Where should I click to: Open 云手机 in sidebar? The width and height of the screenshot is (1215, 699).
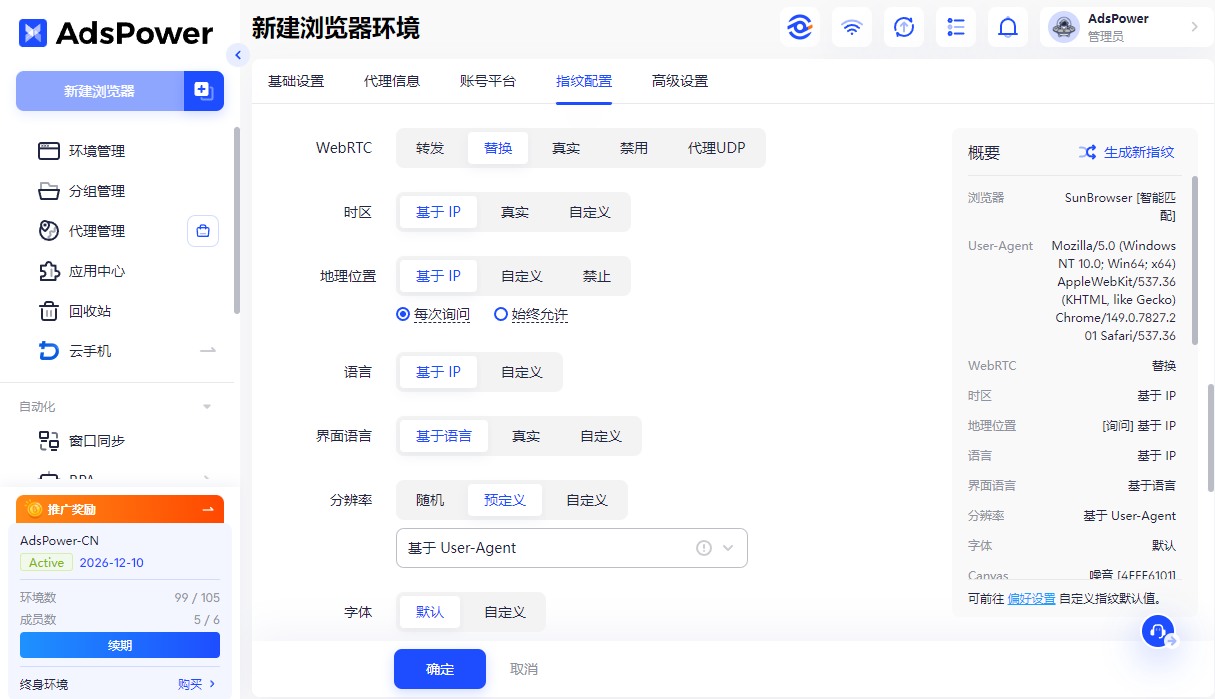point(89,351)
